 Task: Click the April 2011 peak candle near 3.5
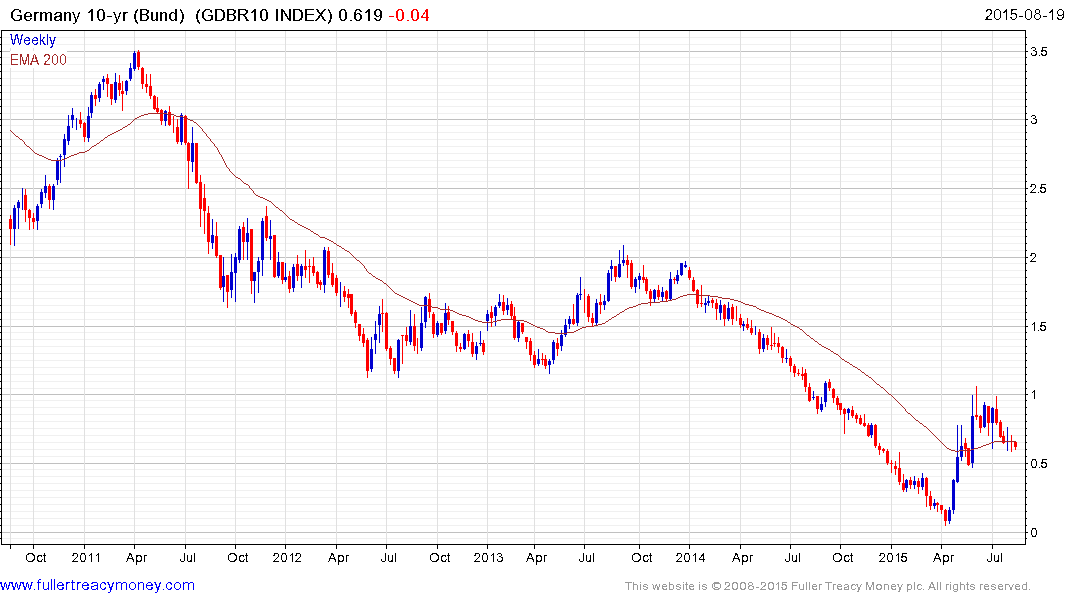click(x=136, y=60)
